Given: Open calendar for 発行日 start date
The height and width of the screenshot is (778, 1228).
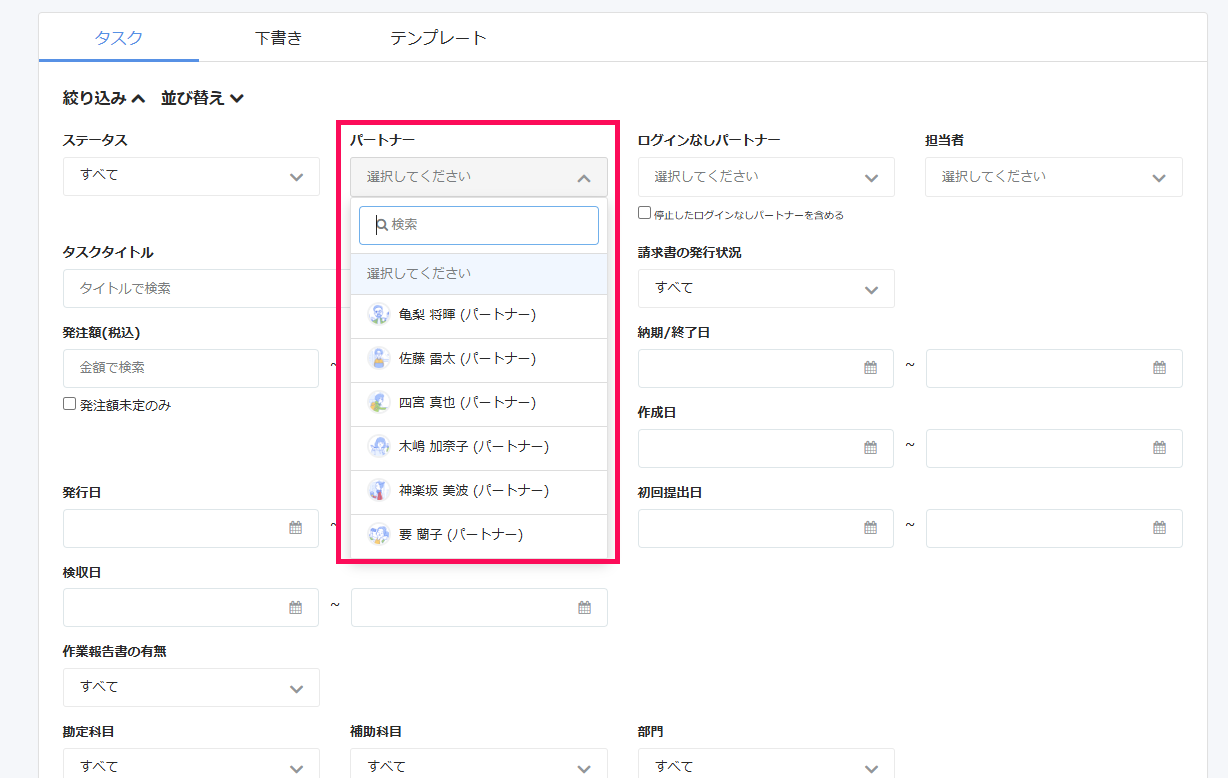Looking at the screenshot, I should tap(296, 528).
